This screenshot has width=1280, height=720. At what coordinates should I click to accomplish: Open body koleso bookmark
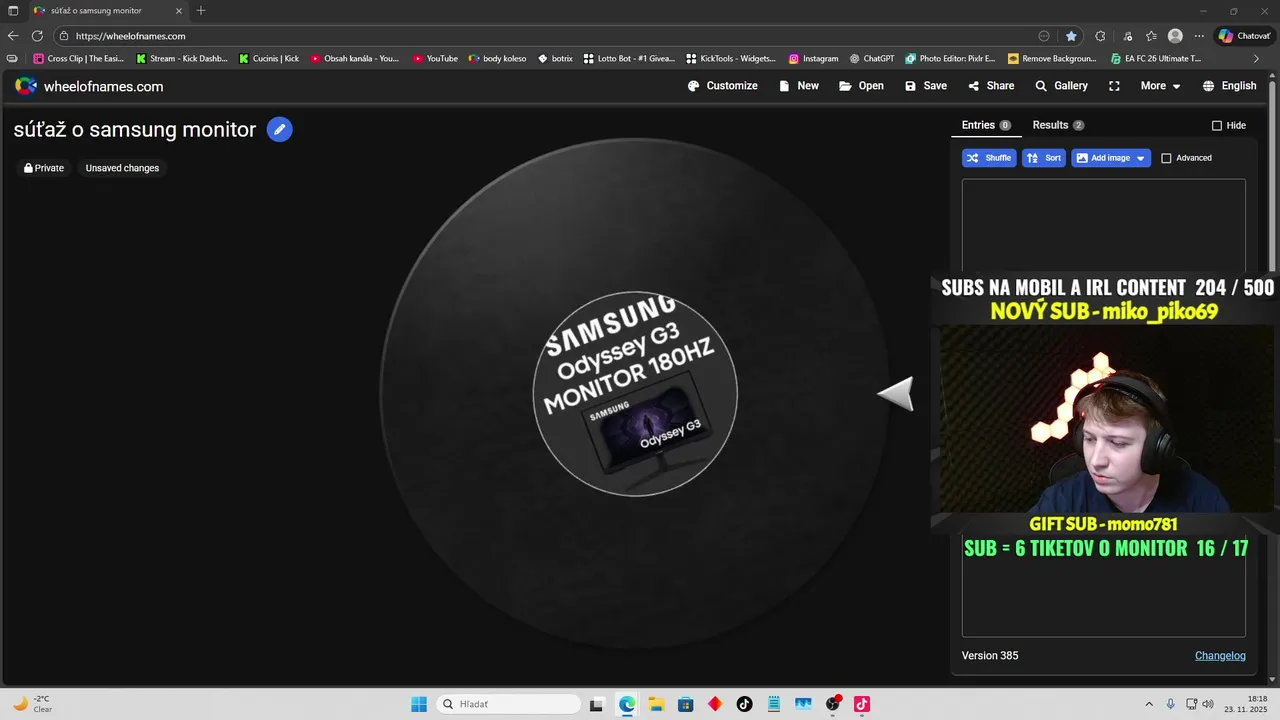click(x=497, y=59)
